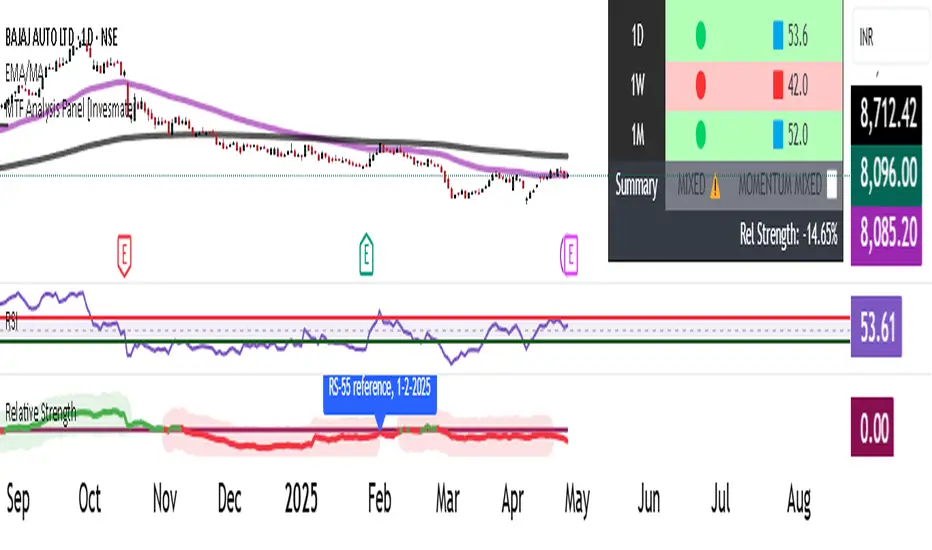
Task: Click the red square beside 42.0
Action: 777,85
